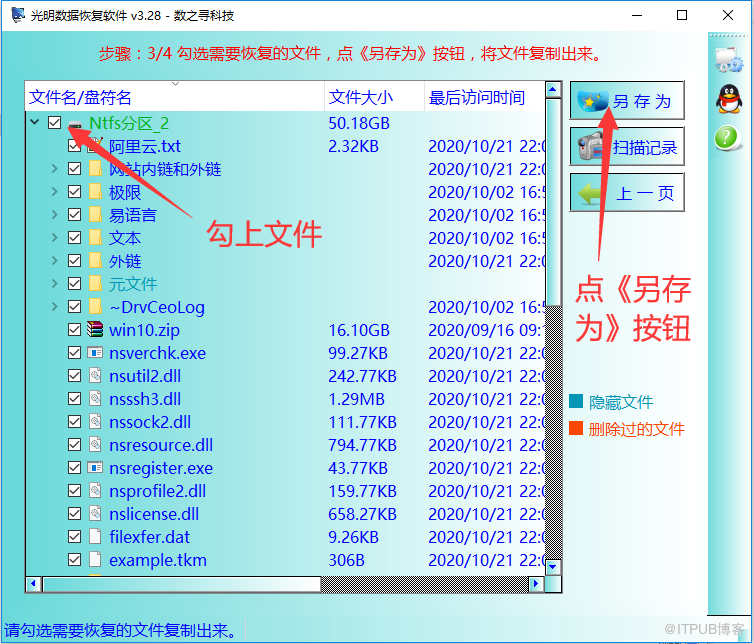Image resolution: width=754 pixels, height=644 pixels.
Task: Click the app icon in title bar
Action: (18, 15)
